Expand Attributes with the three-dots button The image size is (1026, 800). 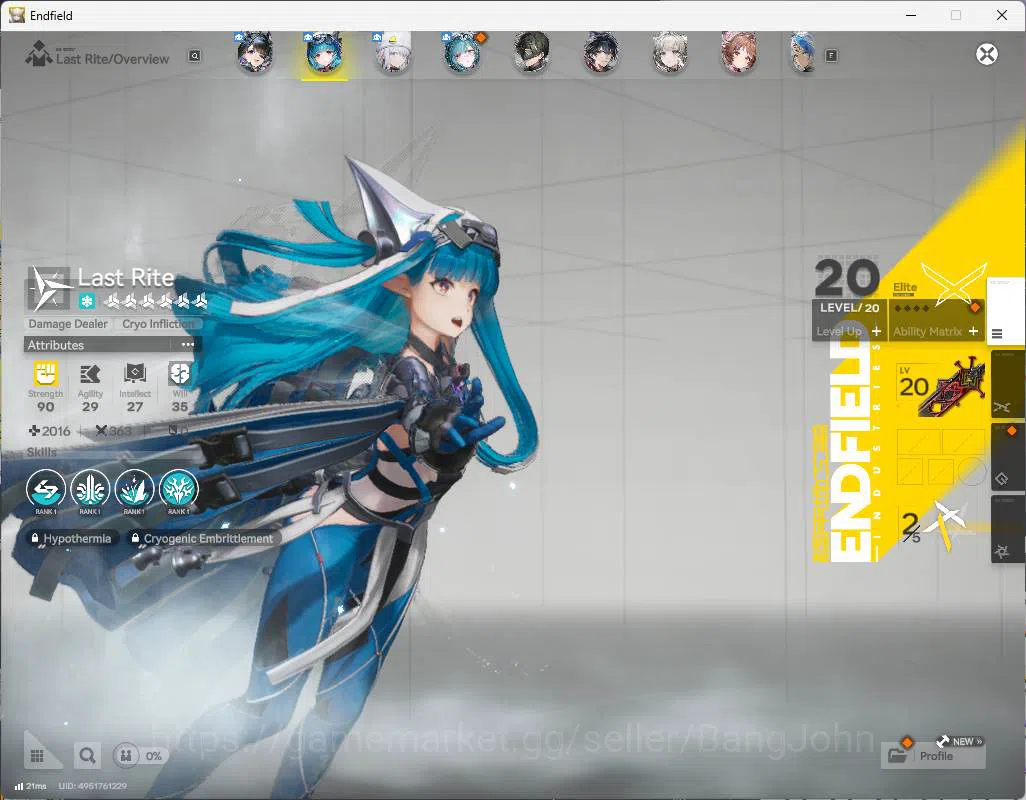pos(187,345)
